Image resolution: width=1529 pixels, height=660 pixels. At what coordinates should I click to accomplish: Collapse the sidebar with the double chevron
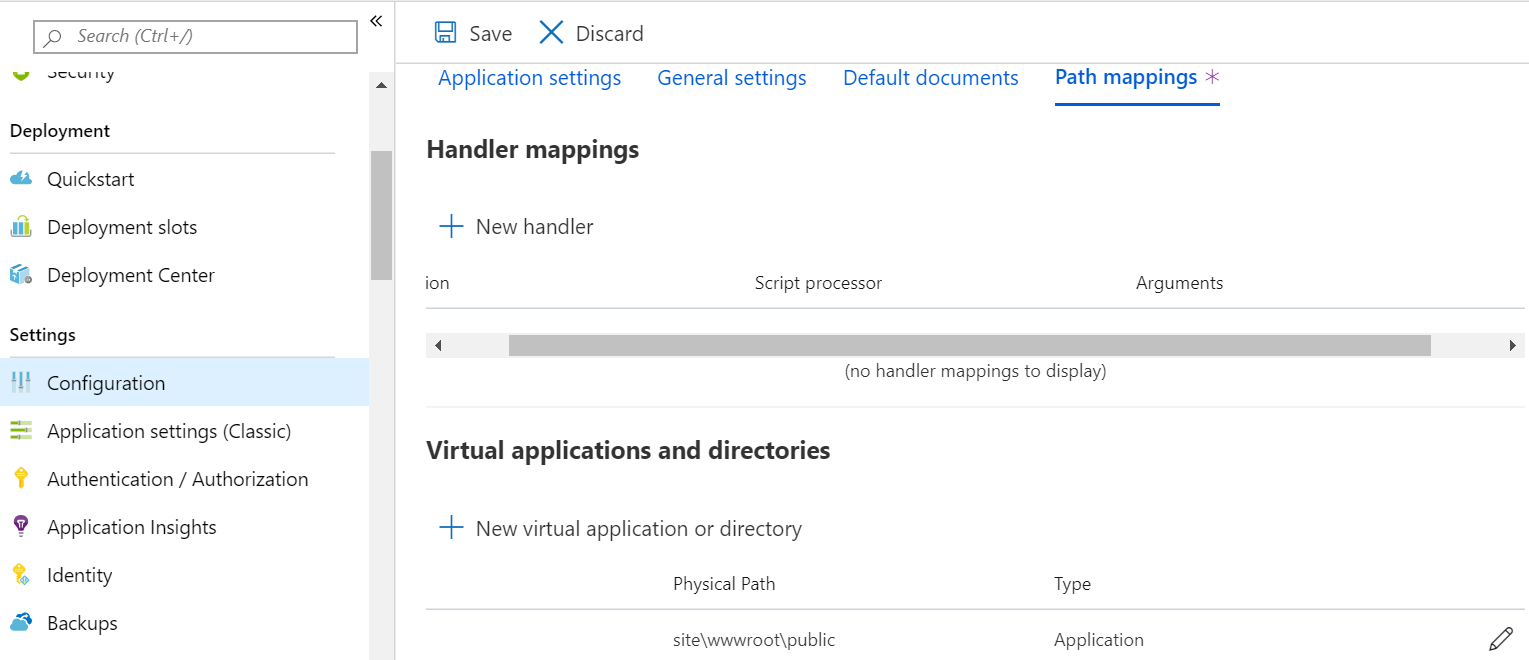pos(376,21)
